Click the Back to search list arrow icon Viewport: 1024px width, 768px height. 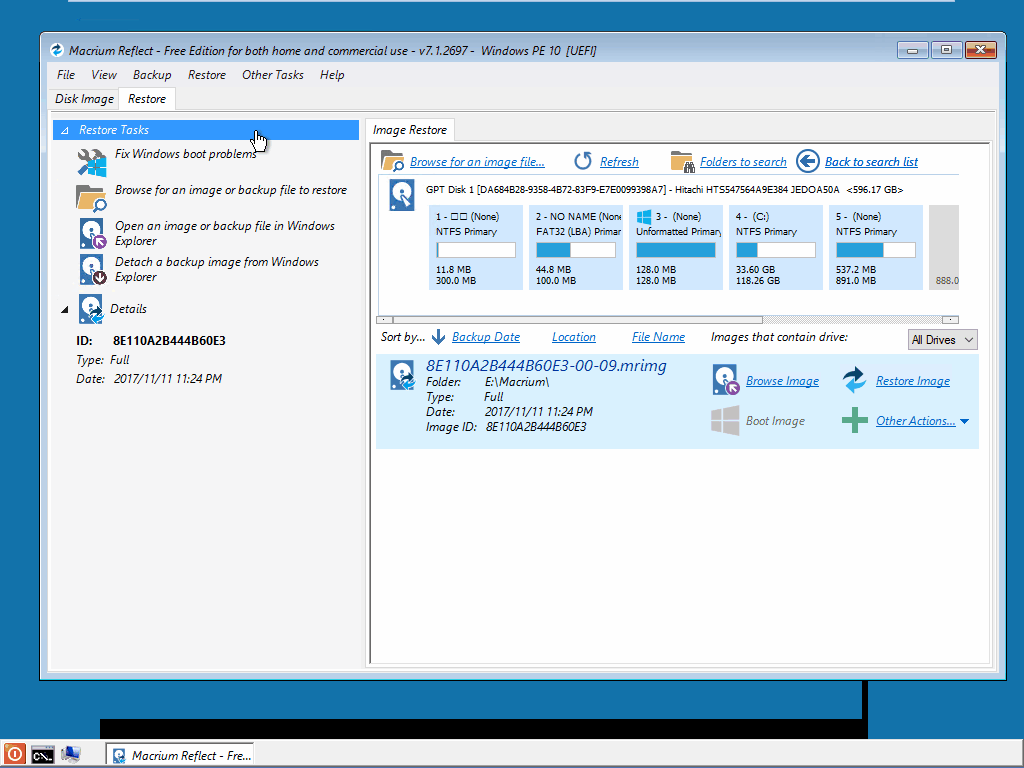[x=808, y=161]
